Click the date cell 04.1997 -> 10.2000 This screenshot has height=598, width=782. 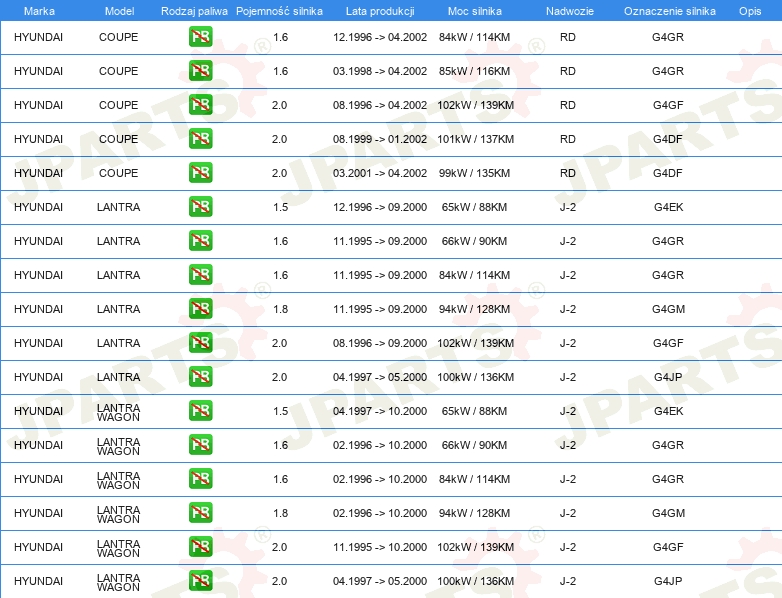point(380,411)
